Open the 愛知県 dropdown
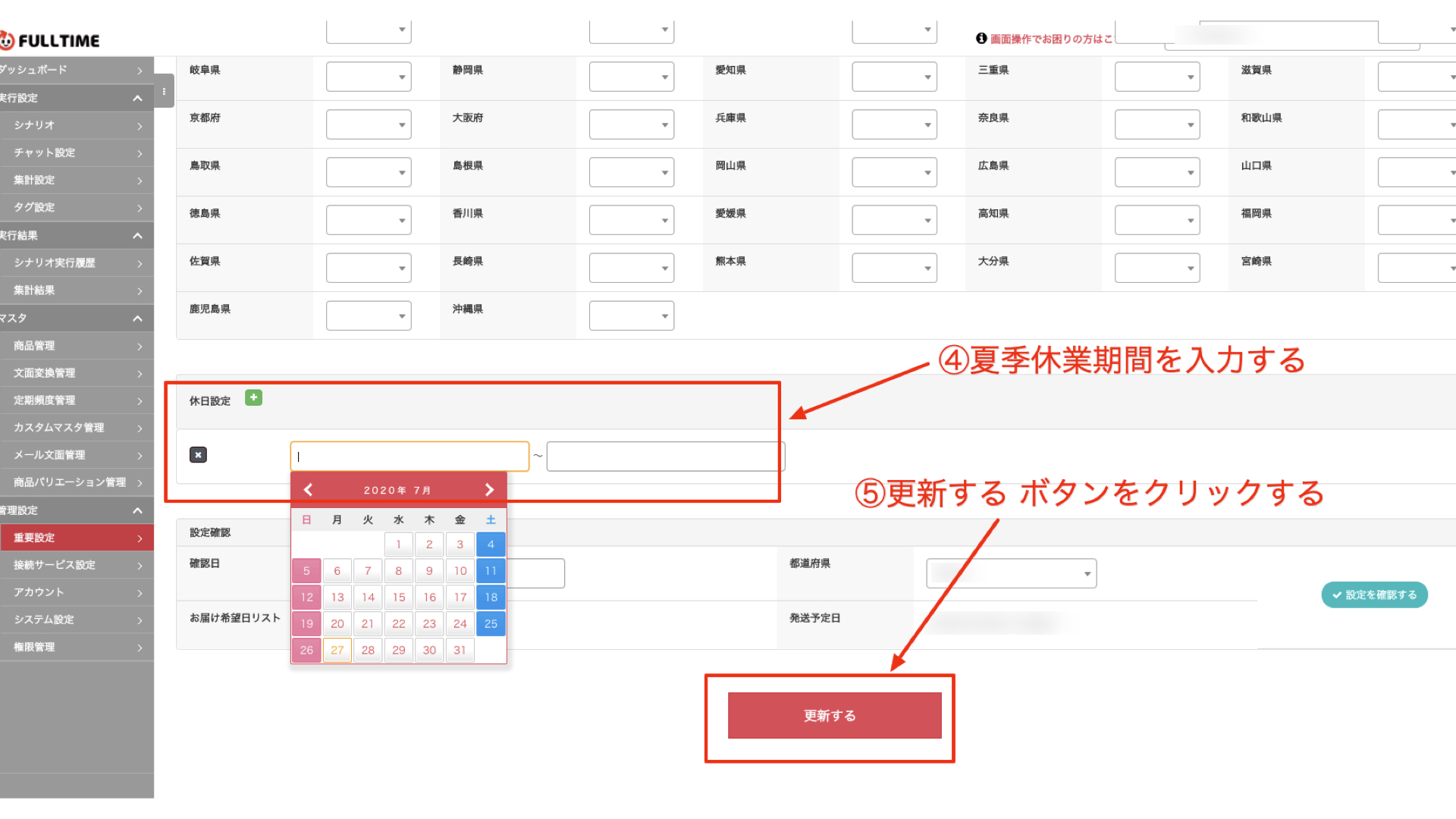 (894, 77)
